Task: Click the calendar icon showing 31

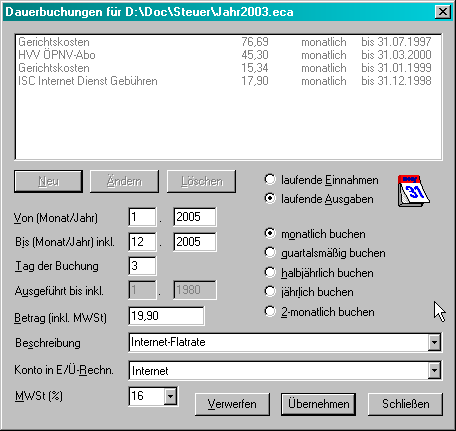Action: pos(413,191)
